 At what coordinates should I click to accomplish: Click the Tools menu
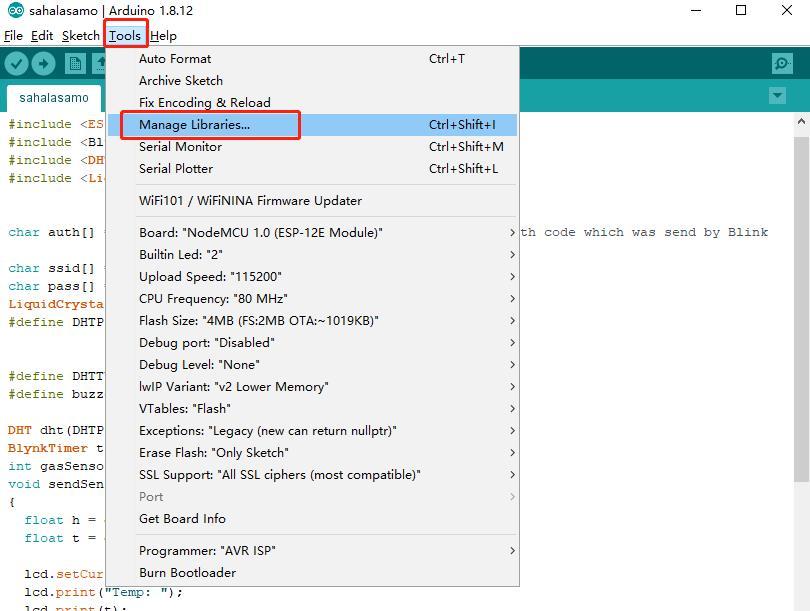click(x=125, y=36)
